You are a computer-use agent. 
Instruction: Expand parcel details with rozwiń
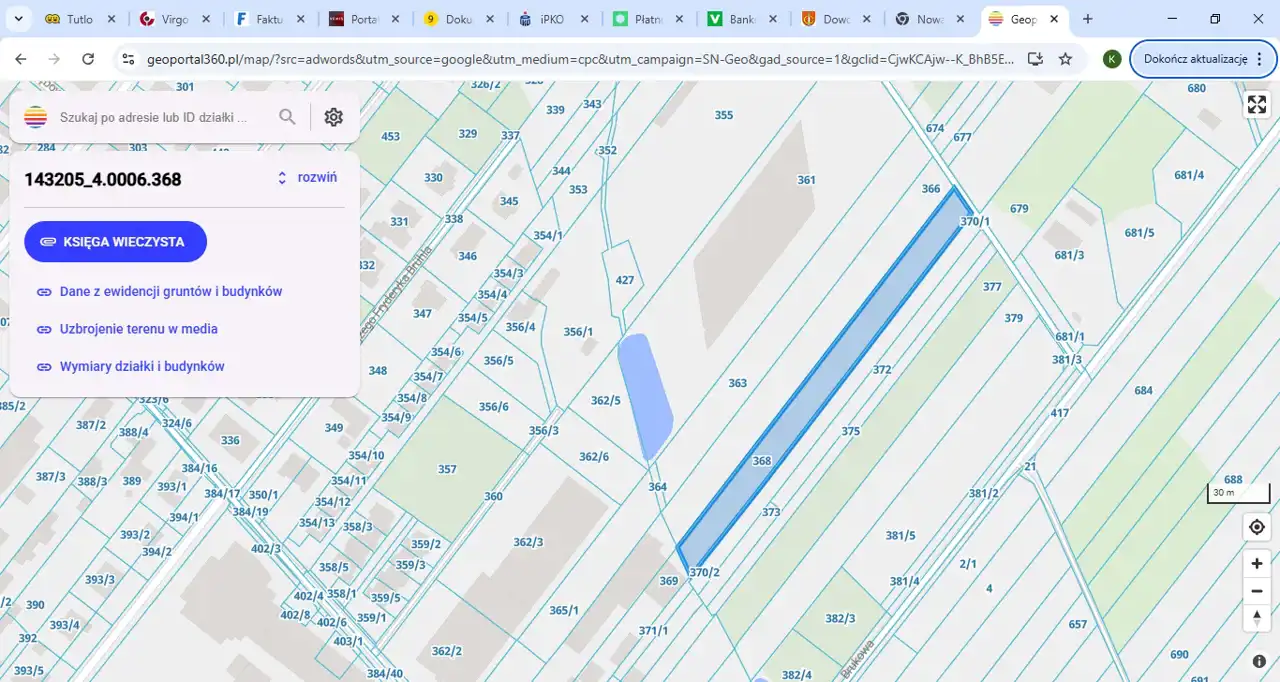[307, 178]
